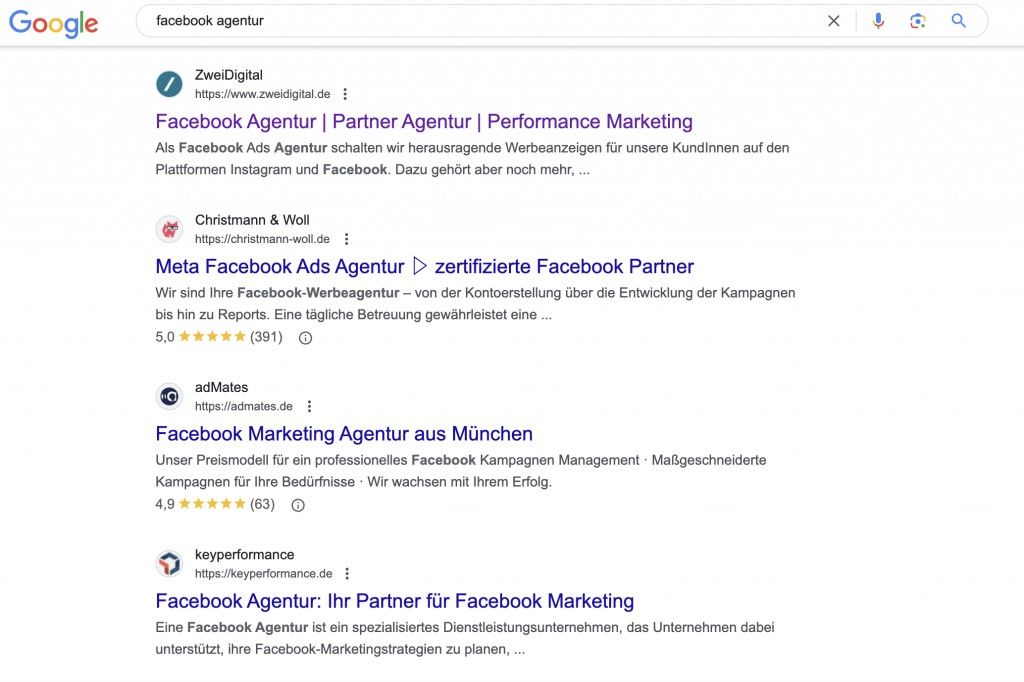Show rating info for adMates result
This screenshot has height=682, width=1024.
[297, 505]
